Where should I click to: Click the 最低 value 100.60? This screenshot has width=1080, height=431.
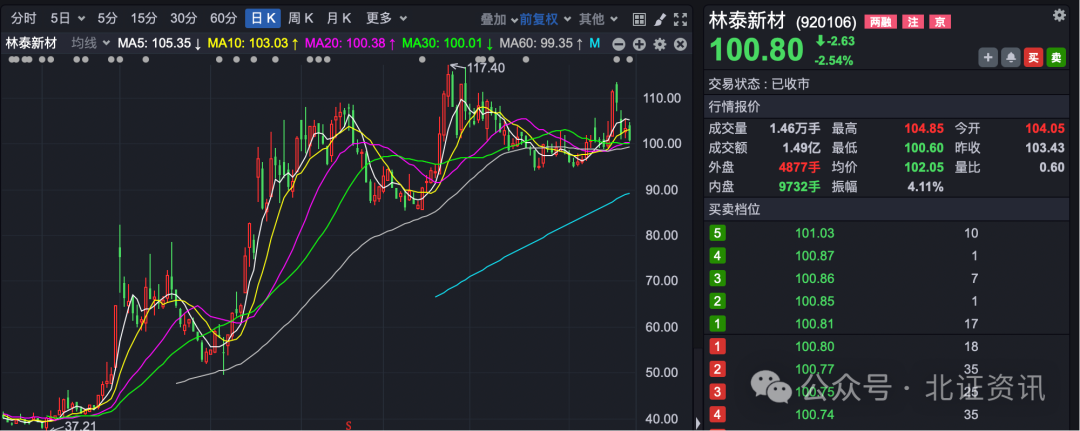pos(922,147)
